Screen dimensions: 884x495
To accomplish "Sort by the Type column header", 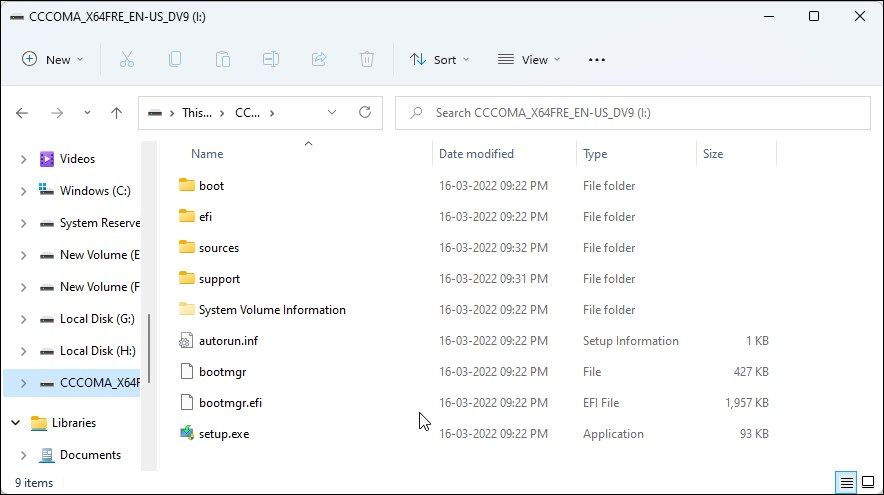I will pyautogui.click(x=595, y=154).
